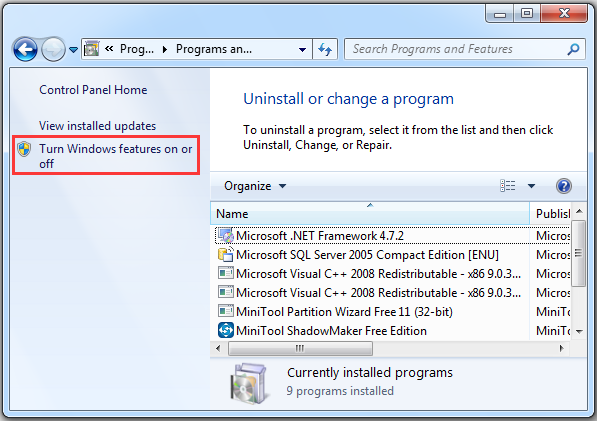The image size is (597, 421).
Task: Click the horizontal scrollbar right arrow
Action: [x=562, y=348]
